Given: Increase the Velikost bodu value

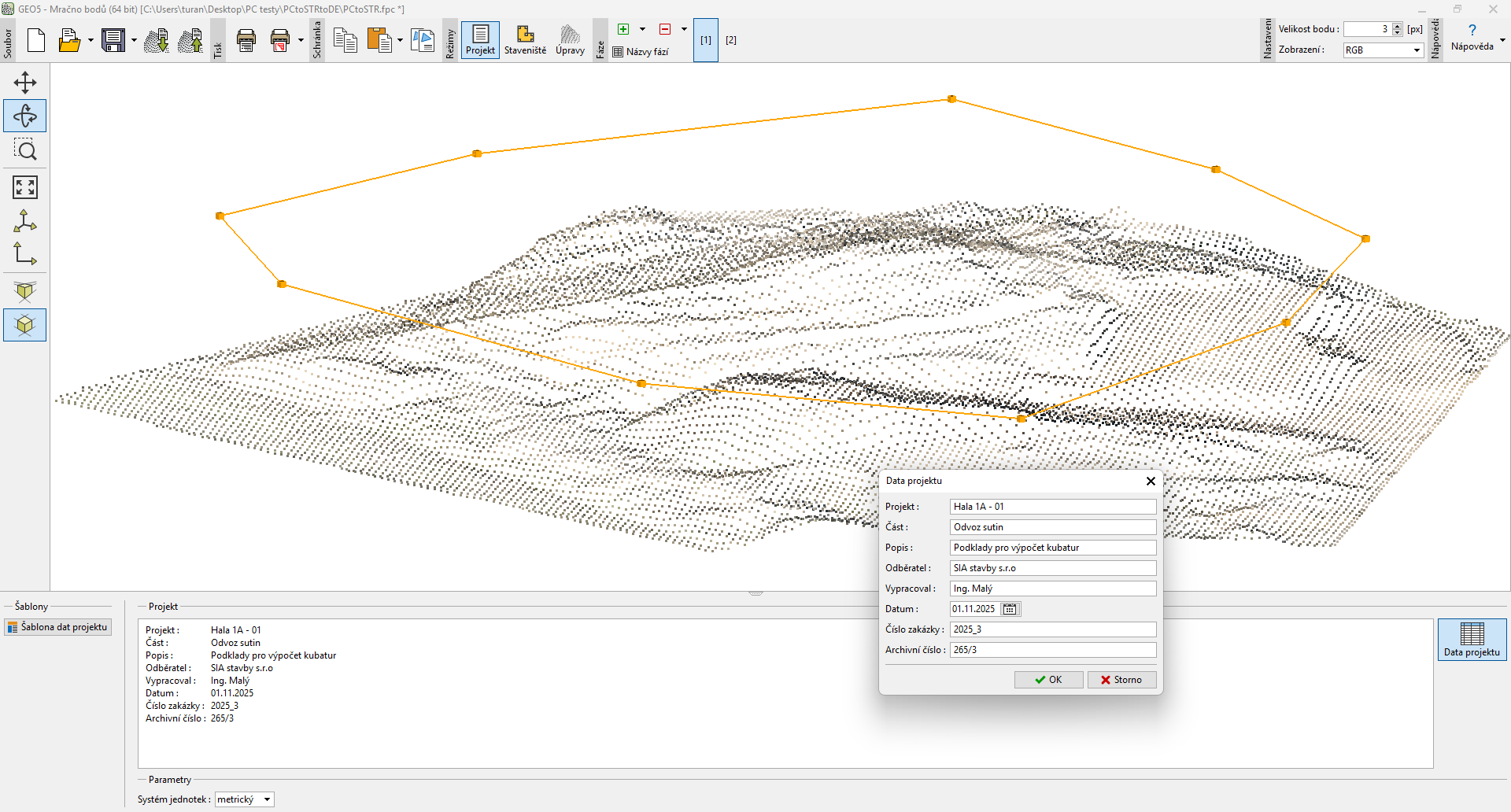Looking at the screenshot, I should (x=1397, y=26).
